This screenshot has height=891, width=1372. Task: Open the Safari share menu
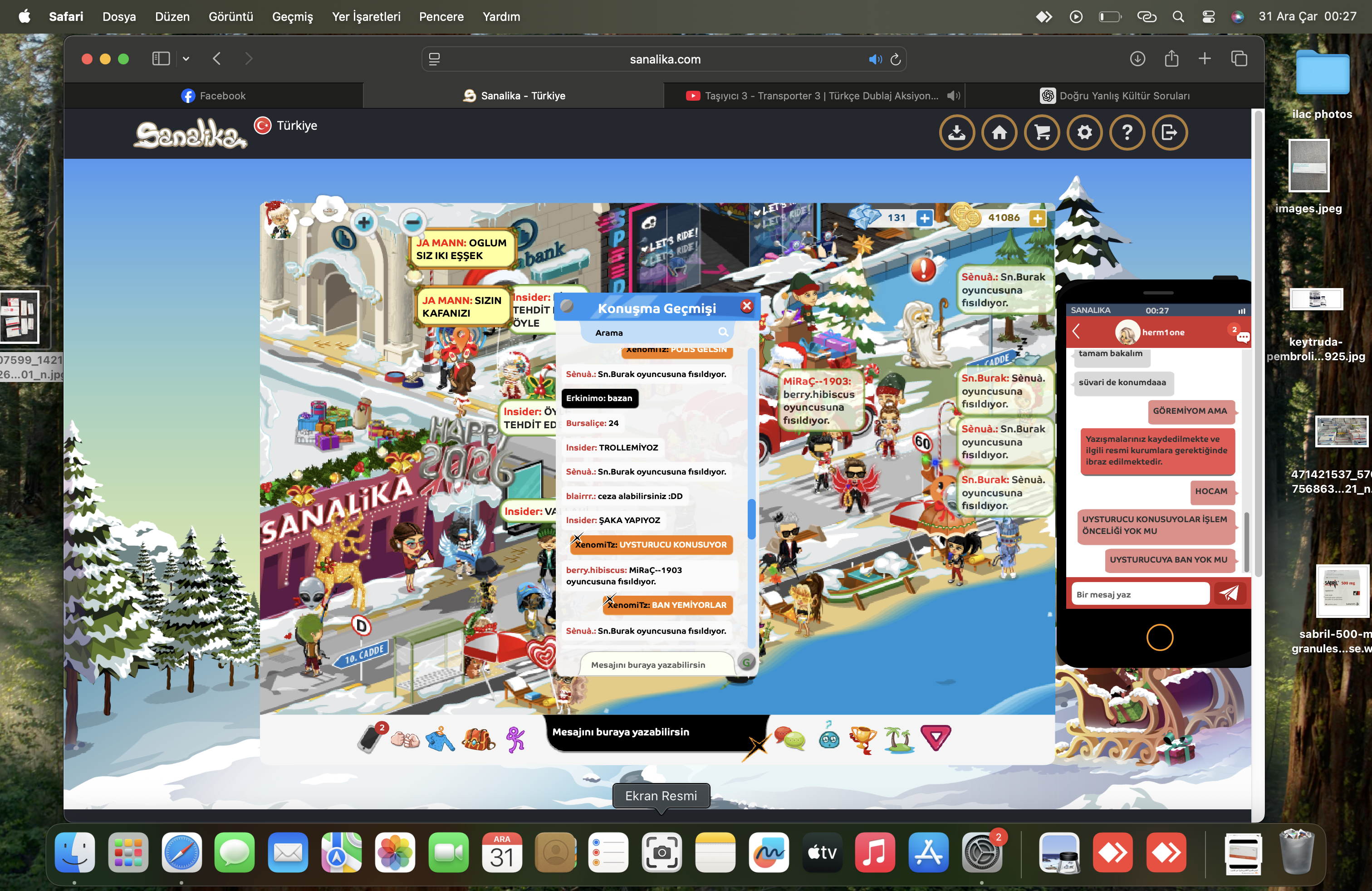(x=1171, y=58)
